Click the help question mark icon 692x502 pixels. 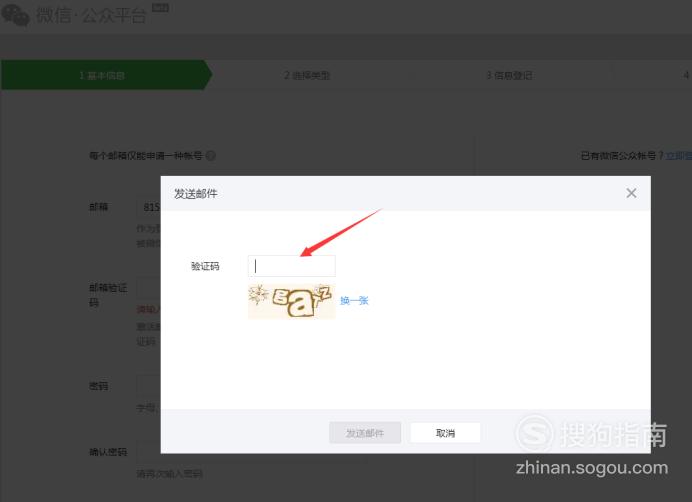click(211, 155)
